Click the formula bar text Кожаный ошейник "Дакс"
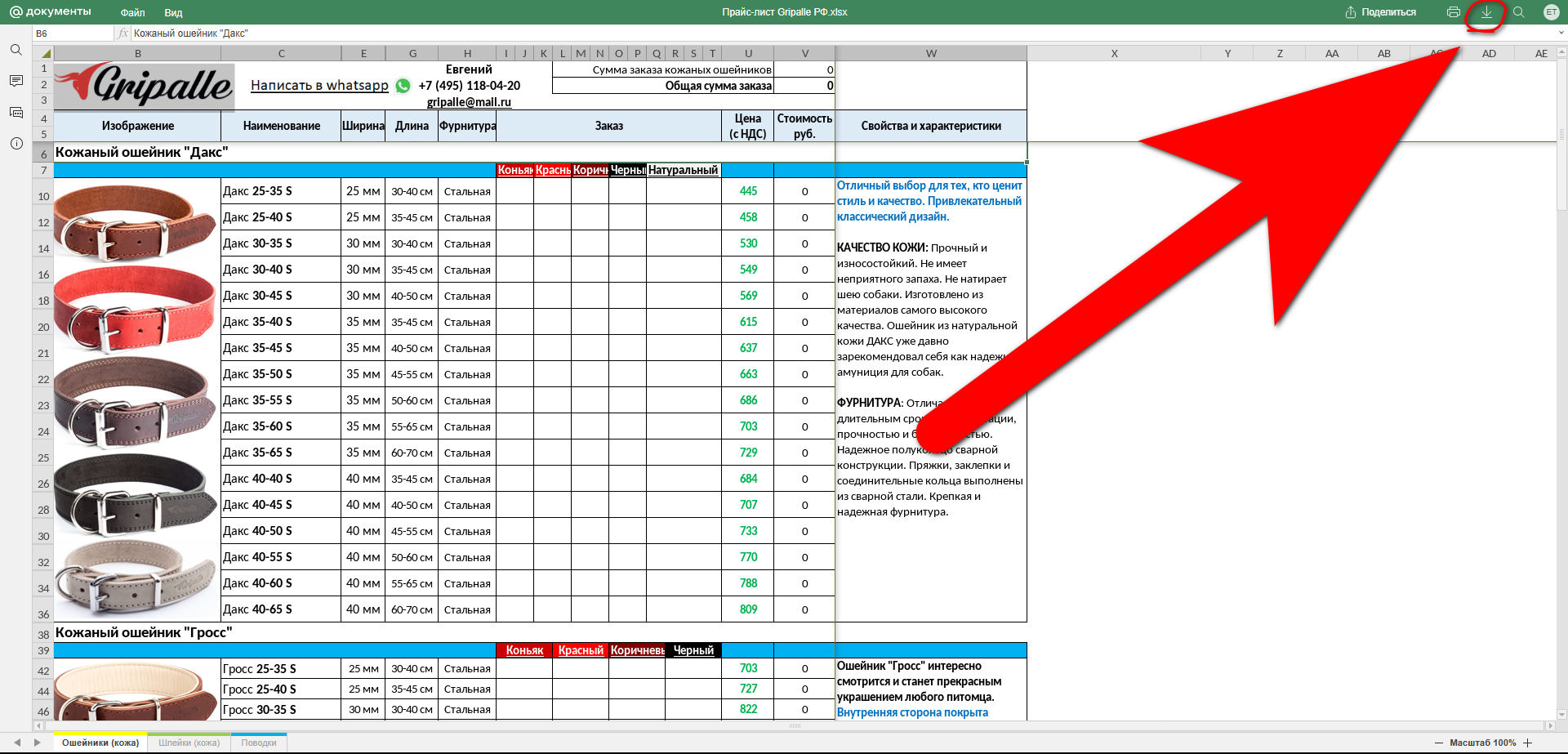1568x754 pixels. click(190, 33)
